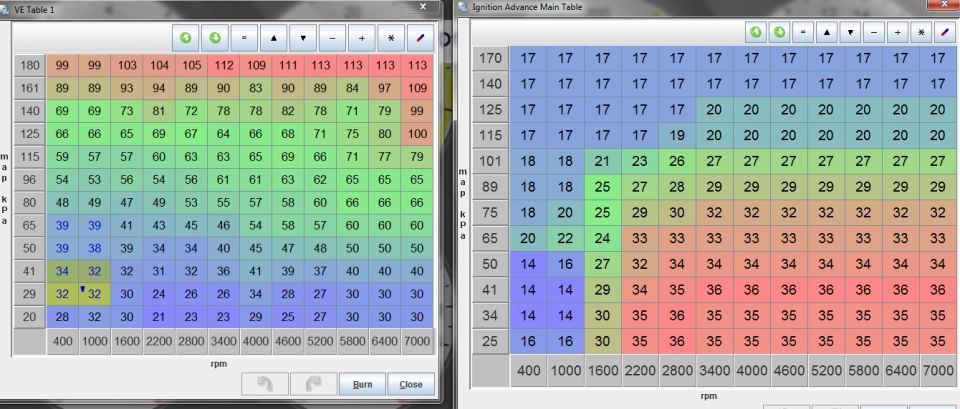Click the 96 MAP bin in VE Table 1
Screen dimensions: 960x409
pyautogui.click(x=29, y=180)
